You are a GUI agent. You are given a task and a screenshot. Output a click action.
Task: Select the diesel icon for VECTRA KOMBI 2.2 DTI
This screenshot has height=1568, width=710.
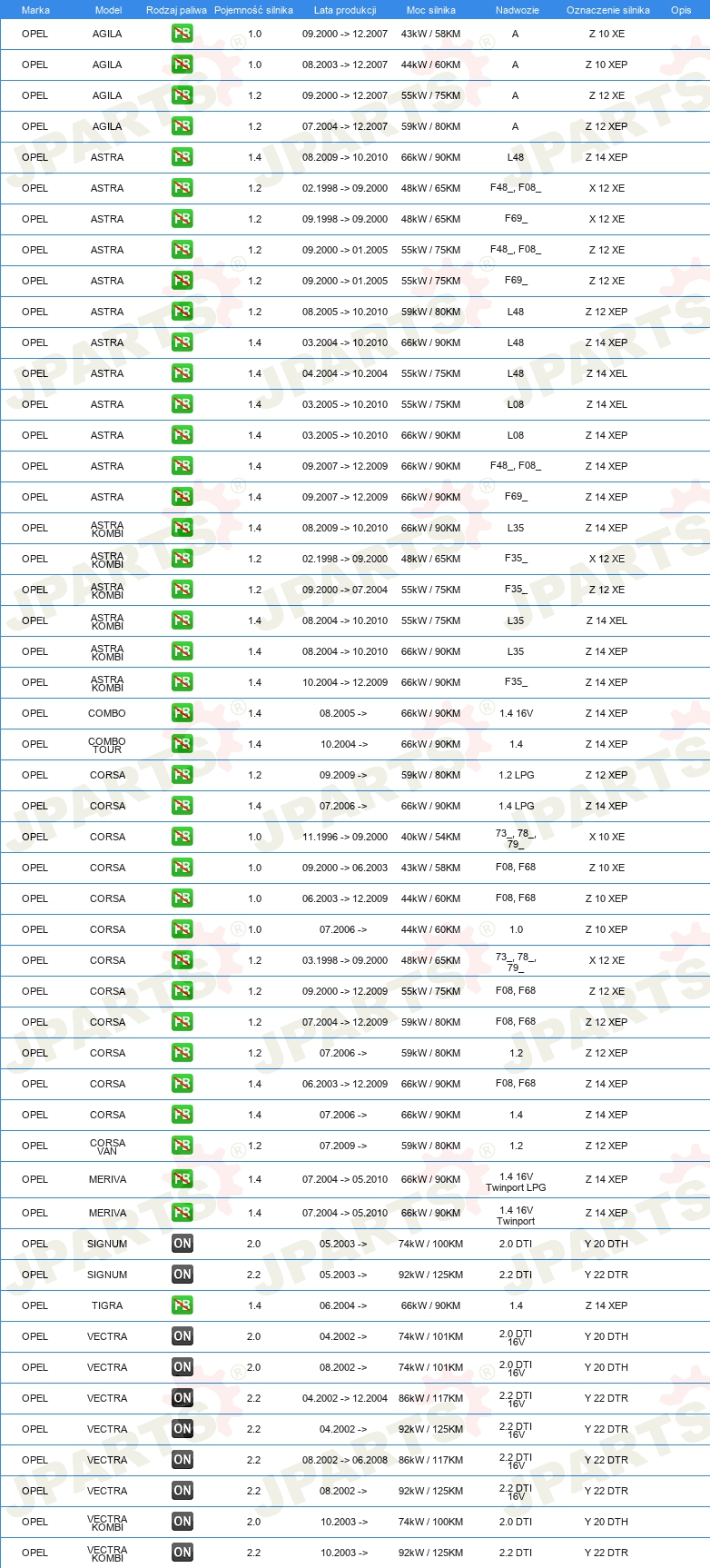point(182,1553)
